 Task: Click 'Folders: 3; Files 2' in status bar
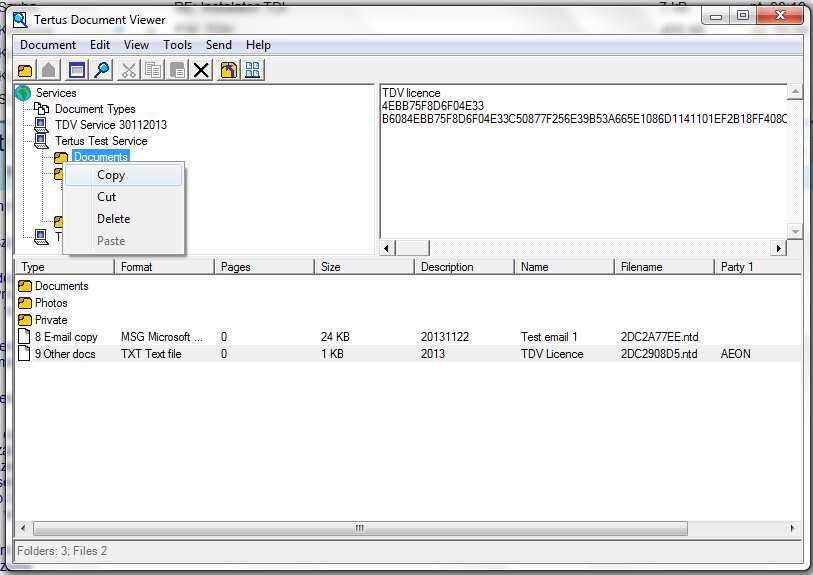coord(62,551)
